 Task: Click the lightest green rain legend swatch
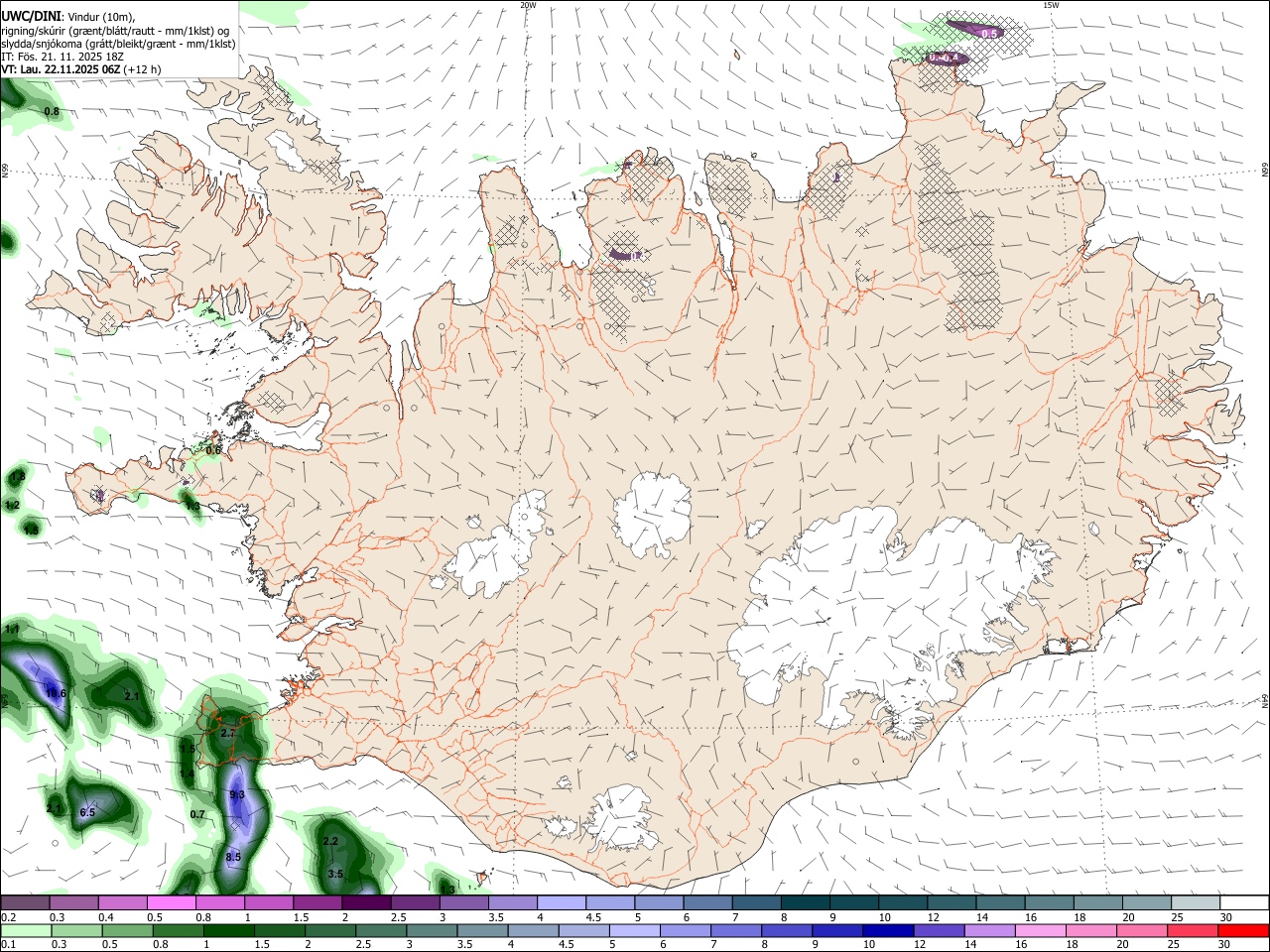[x=25, y=930]
